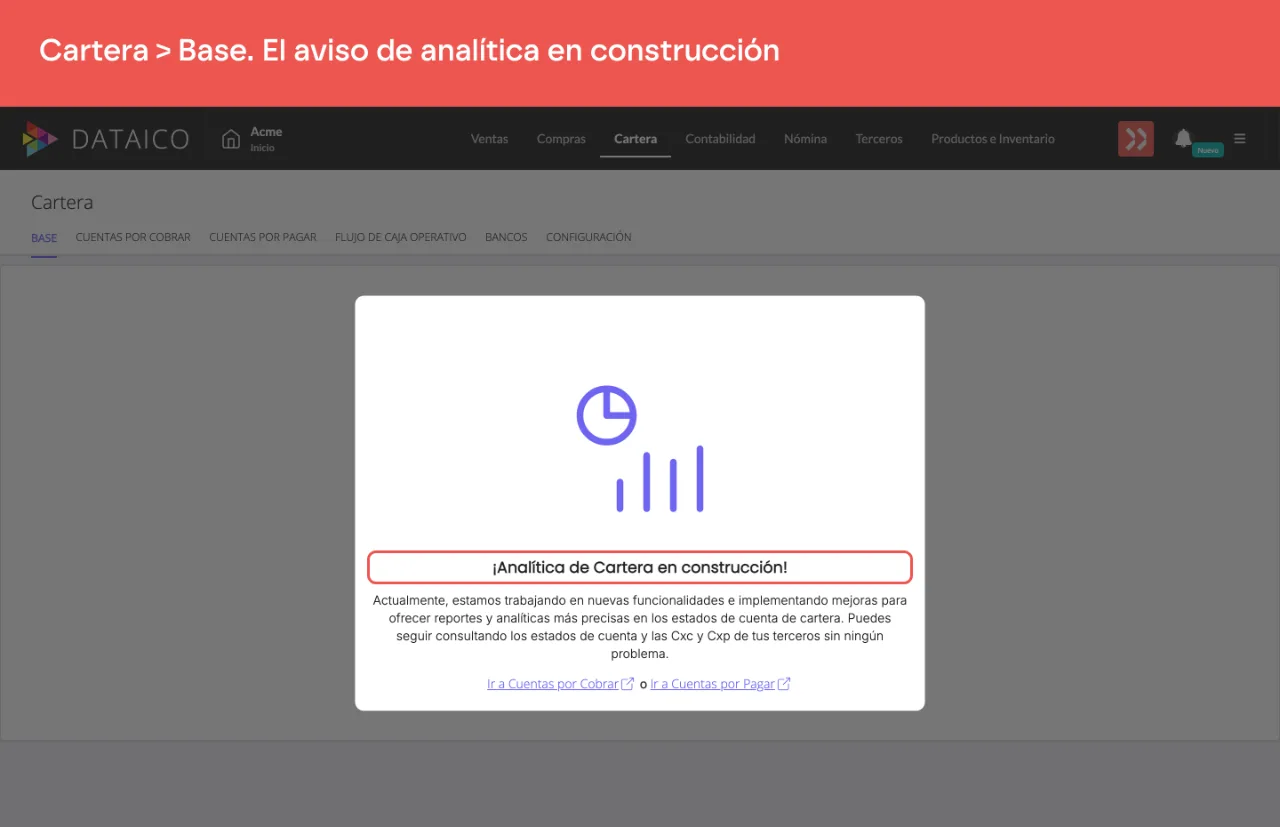Viewport: 1280px width, 827px height.
Task: Click the 'Cartera' page title
Action: [62, 203]
